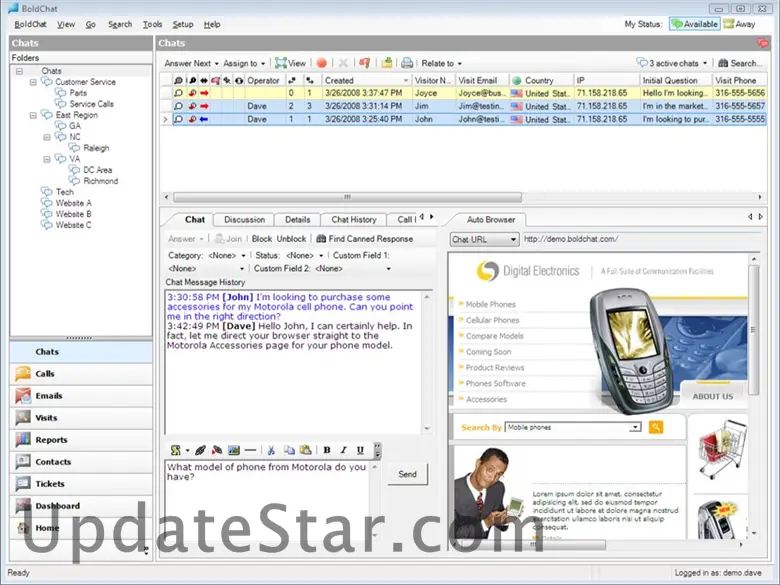Click the red flag toolbar icon
This screenshot has width=780, height=585.
tap(365, 63)
